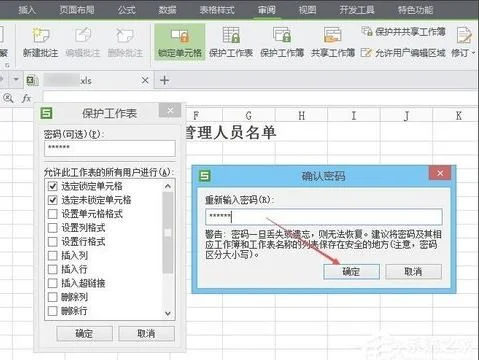
Task: Click Protect and Share Workbook (保护并共享工作簿)
Action: (x=404, y=32)
